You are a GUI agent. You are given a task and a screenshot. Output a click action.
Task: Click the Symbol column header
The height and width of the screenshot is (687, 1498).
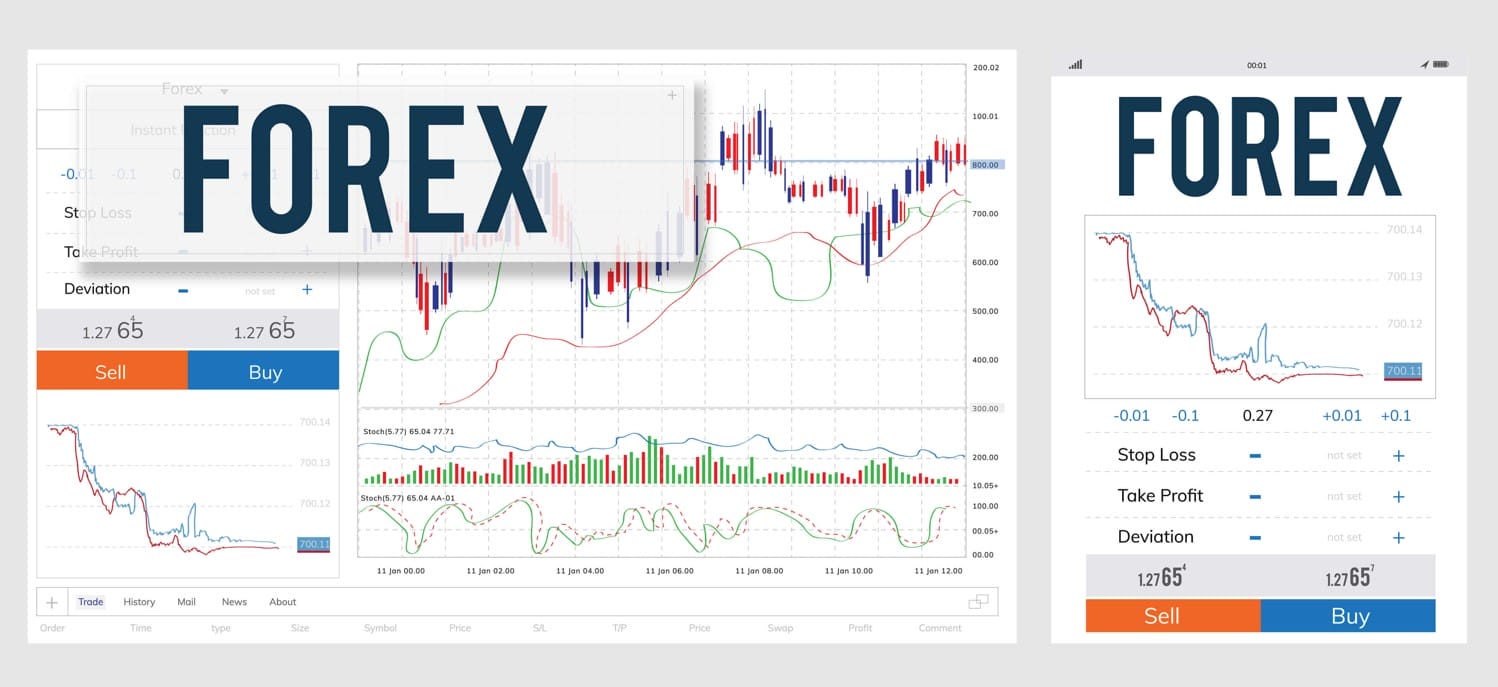(380, 628)
